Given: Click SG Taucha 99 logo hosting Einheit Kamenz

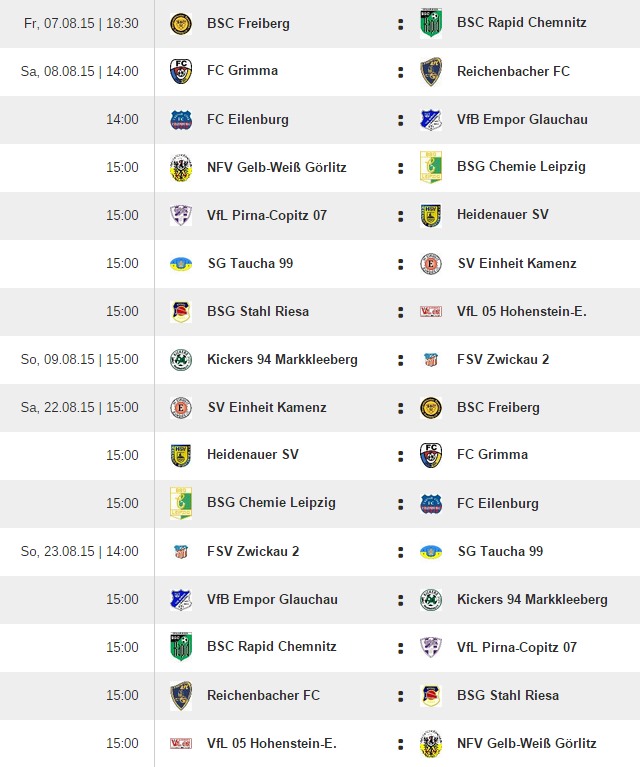Looking at the screenshot, I should 181,263.
